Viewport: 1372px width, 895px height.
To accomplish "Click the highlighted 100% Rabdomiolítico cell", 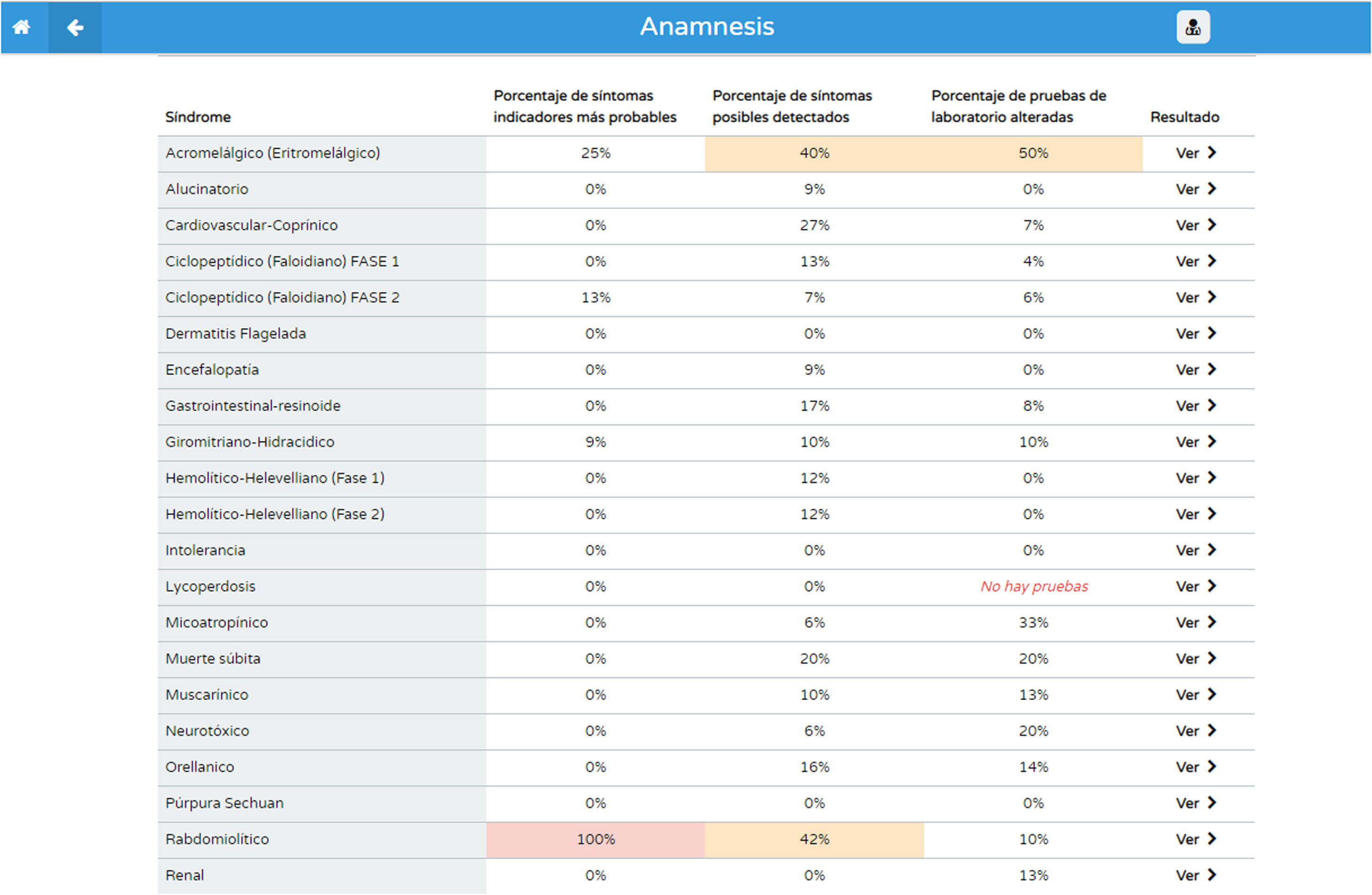I will 595,839.
